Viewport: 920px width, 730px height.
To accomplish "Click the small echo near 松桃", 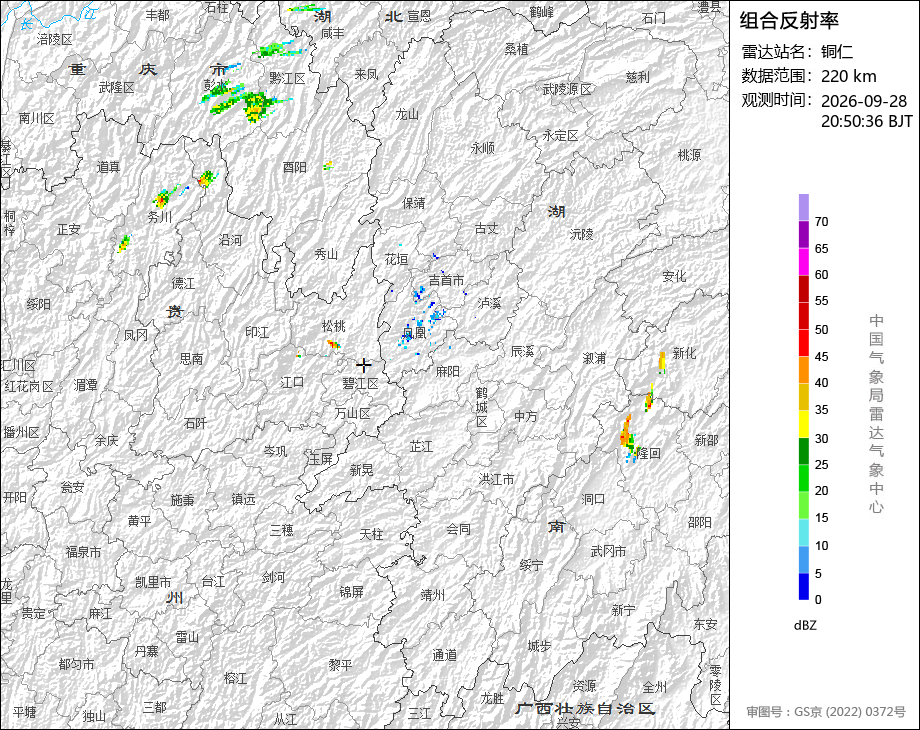I will 333,344.
